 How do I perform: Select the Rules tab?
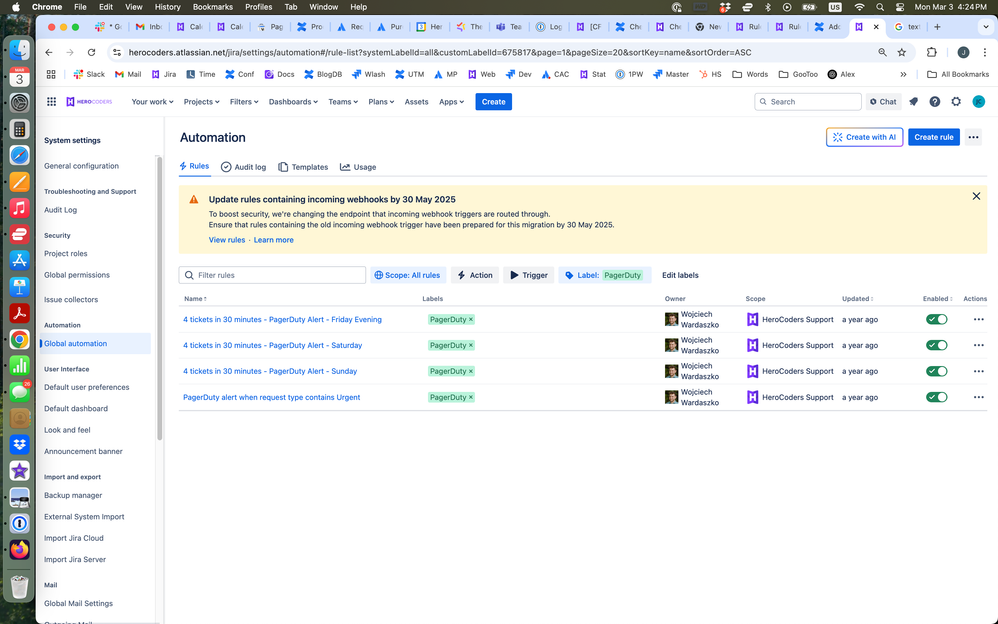(x=194, y=166)
